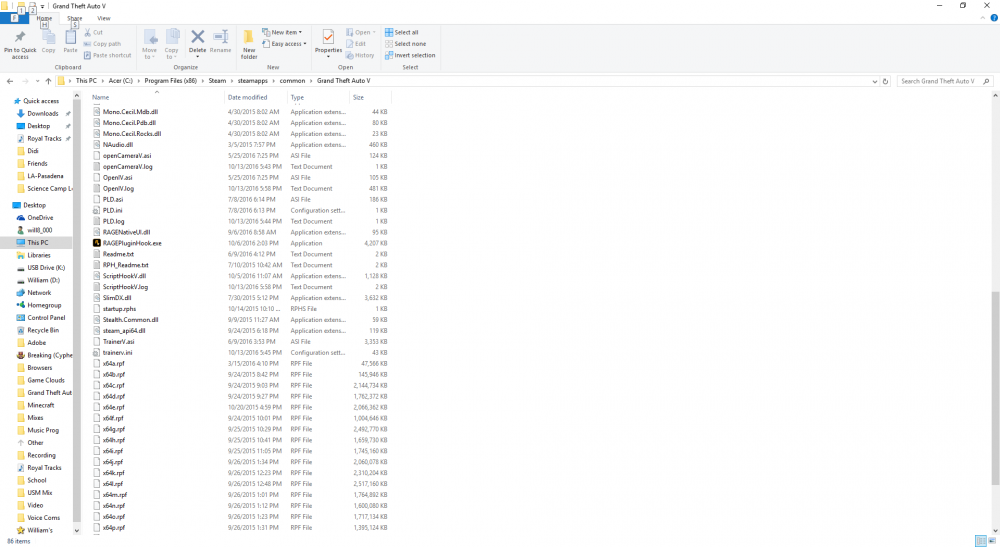Click Copy path in Clipboard group
Image resolution: width=1000 pixels, height=547 pixels.
(102, 44)
